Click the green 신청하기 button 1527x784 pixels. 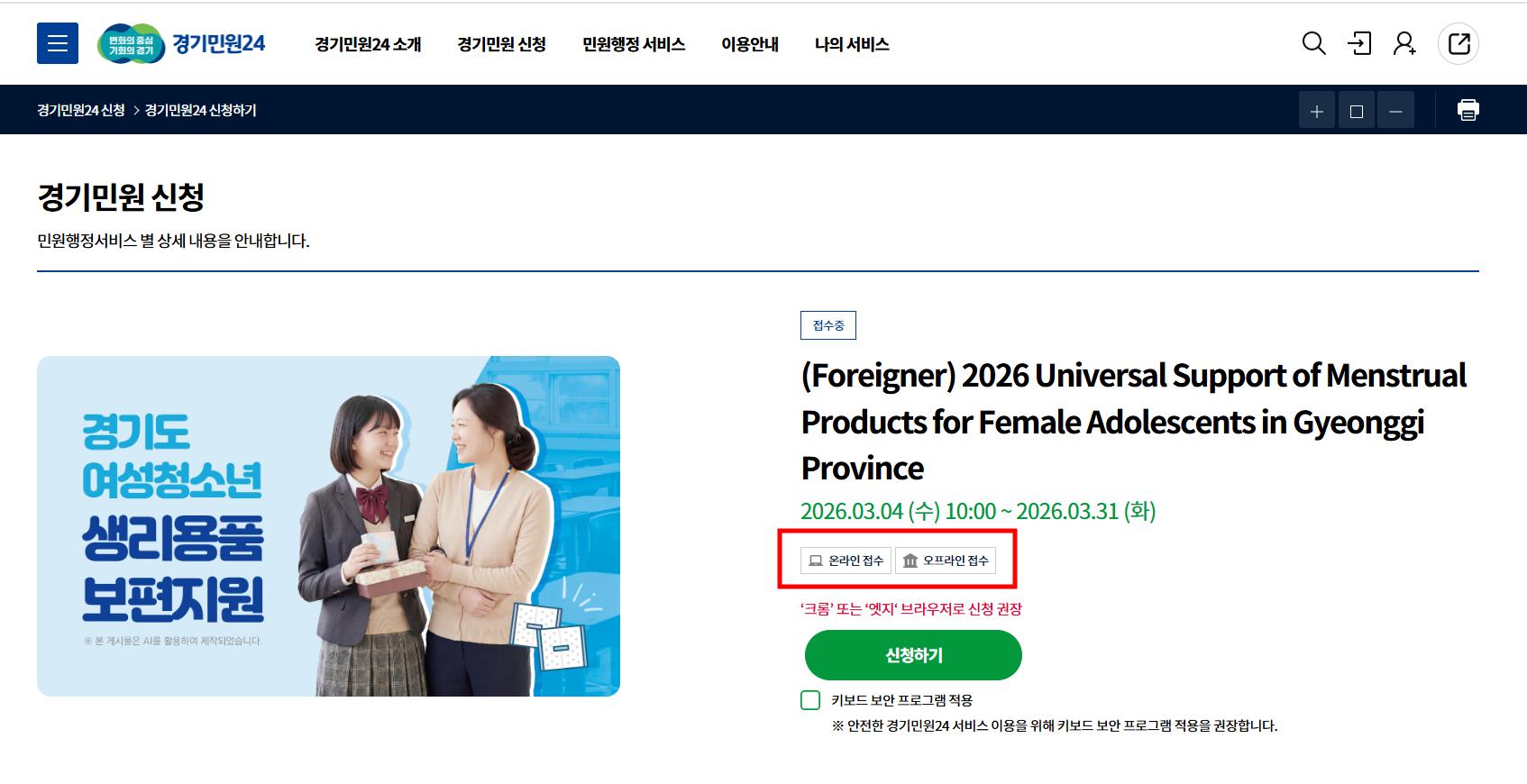click(x=913, y=655)
